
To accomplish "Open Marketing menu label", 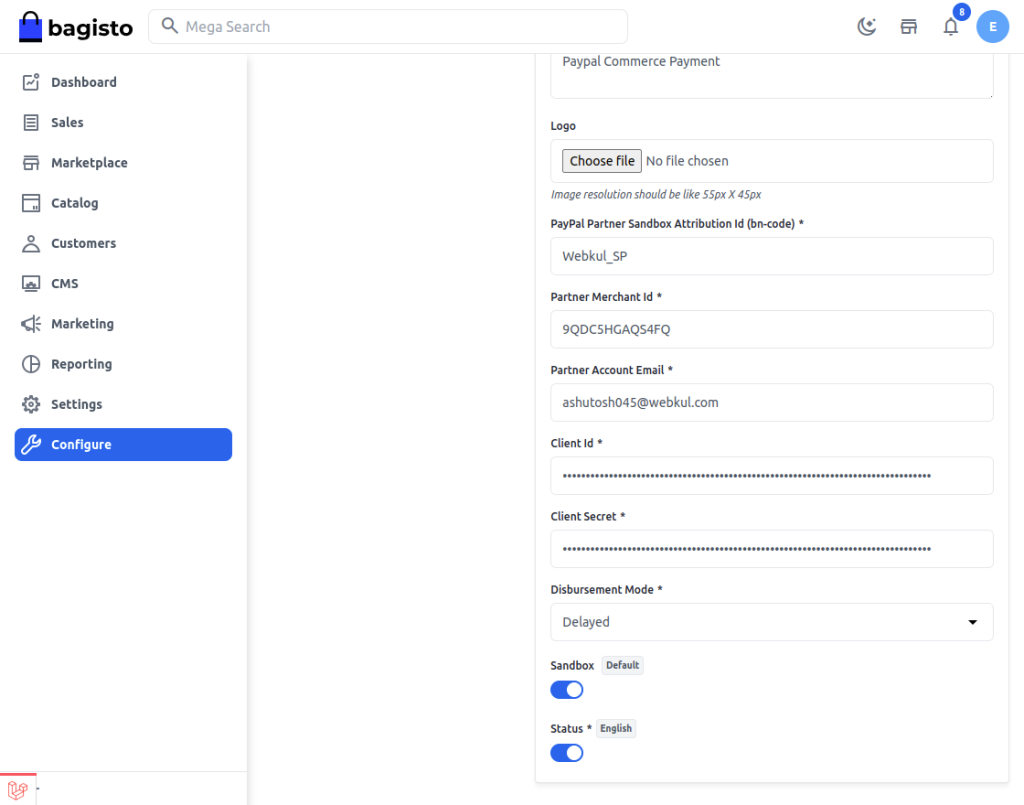I will [83, 324].
